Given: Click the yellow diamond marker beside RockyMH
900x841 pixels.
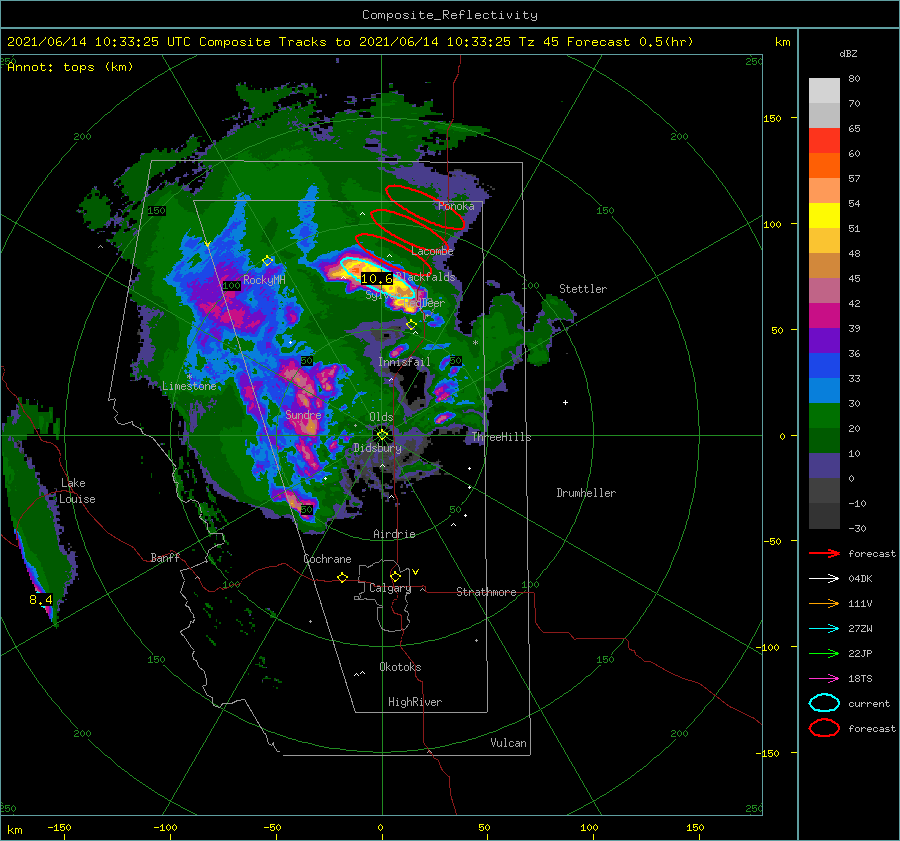Looking at the screenshot, I should (267, 261).
